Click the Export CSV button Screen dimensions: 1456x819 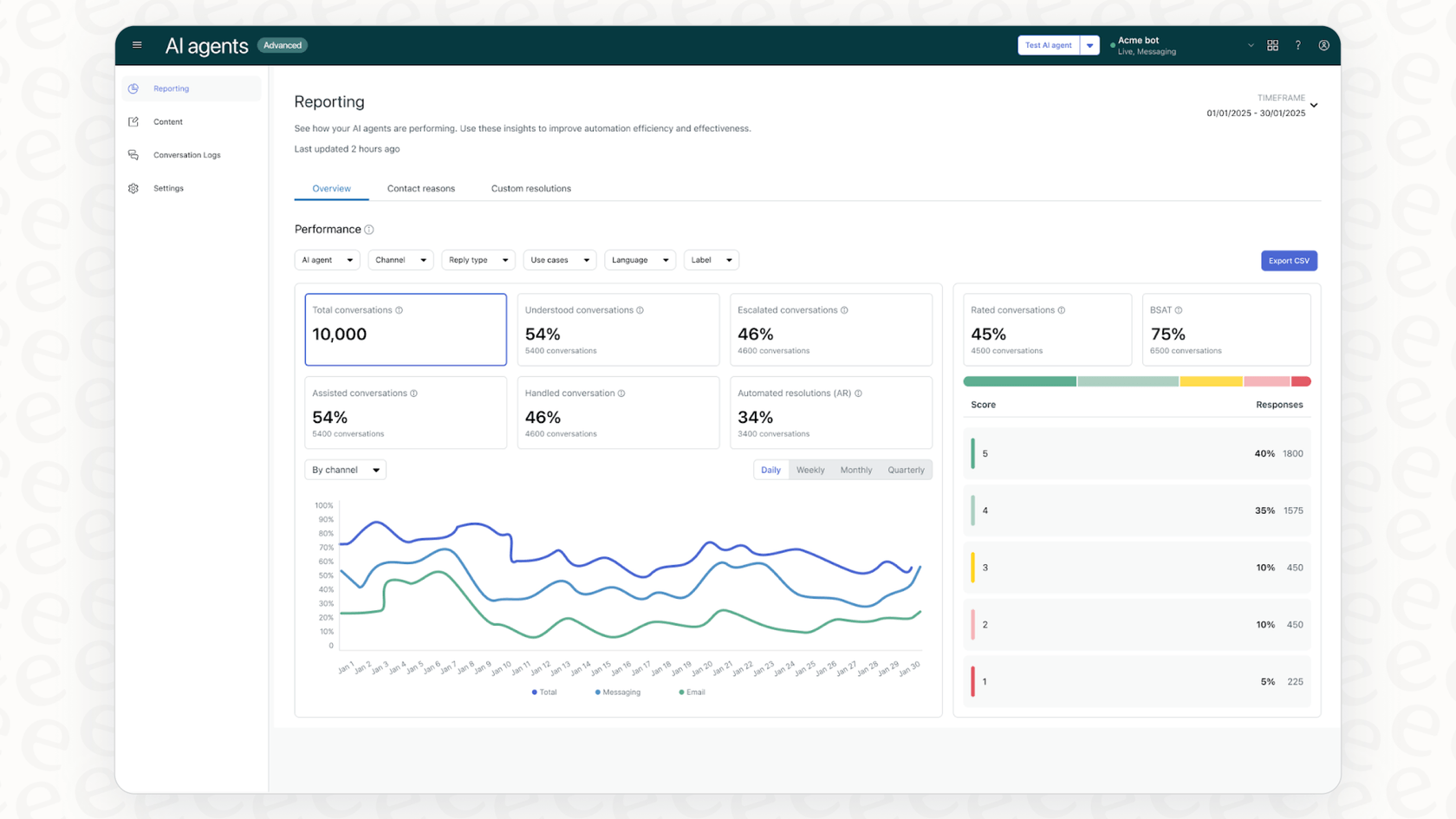(x=1289, y=260)
